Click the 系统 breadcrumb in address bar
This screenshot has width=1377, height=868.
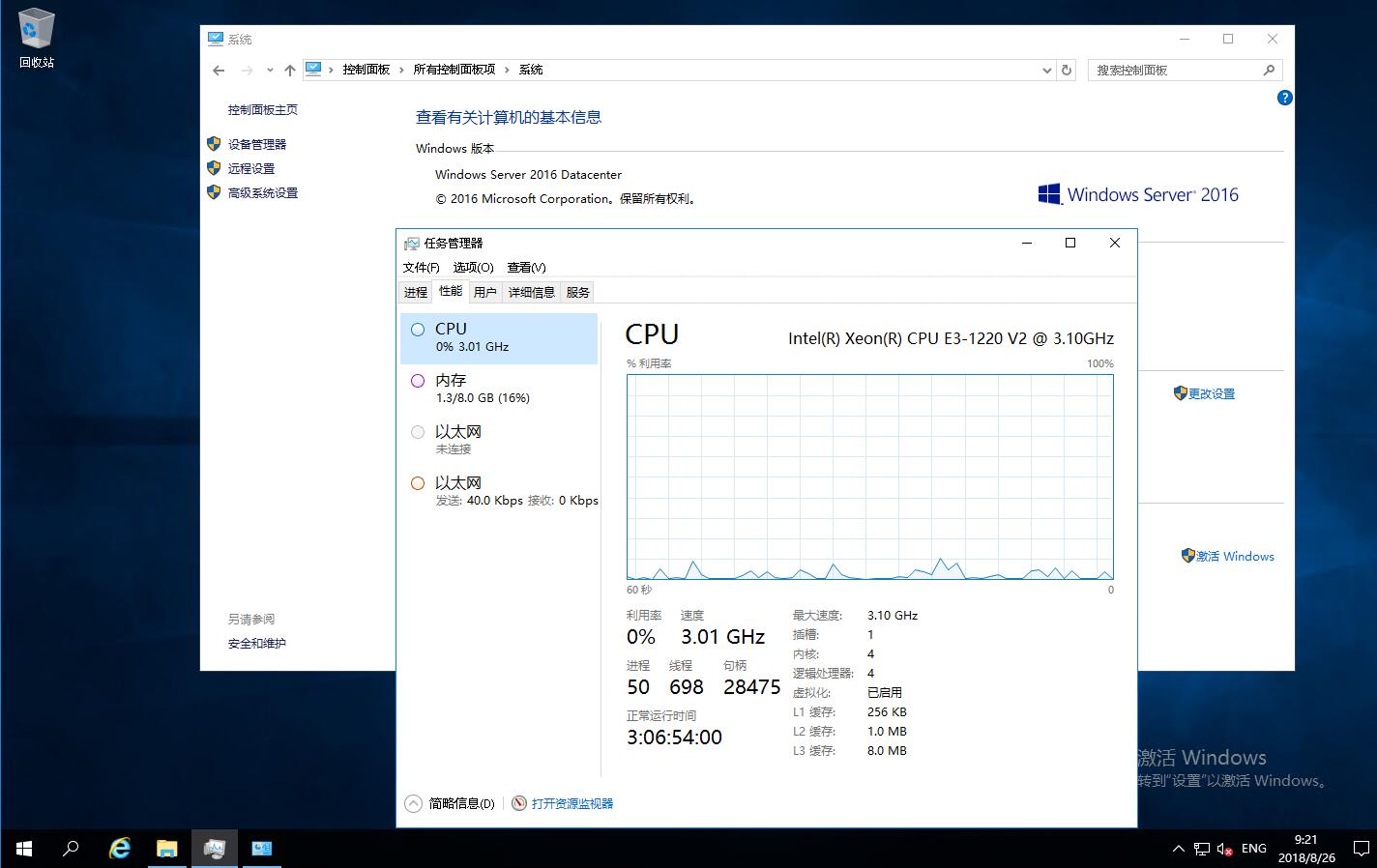coord(531,70)
